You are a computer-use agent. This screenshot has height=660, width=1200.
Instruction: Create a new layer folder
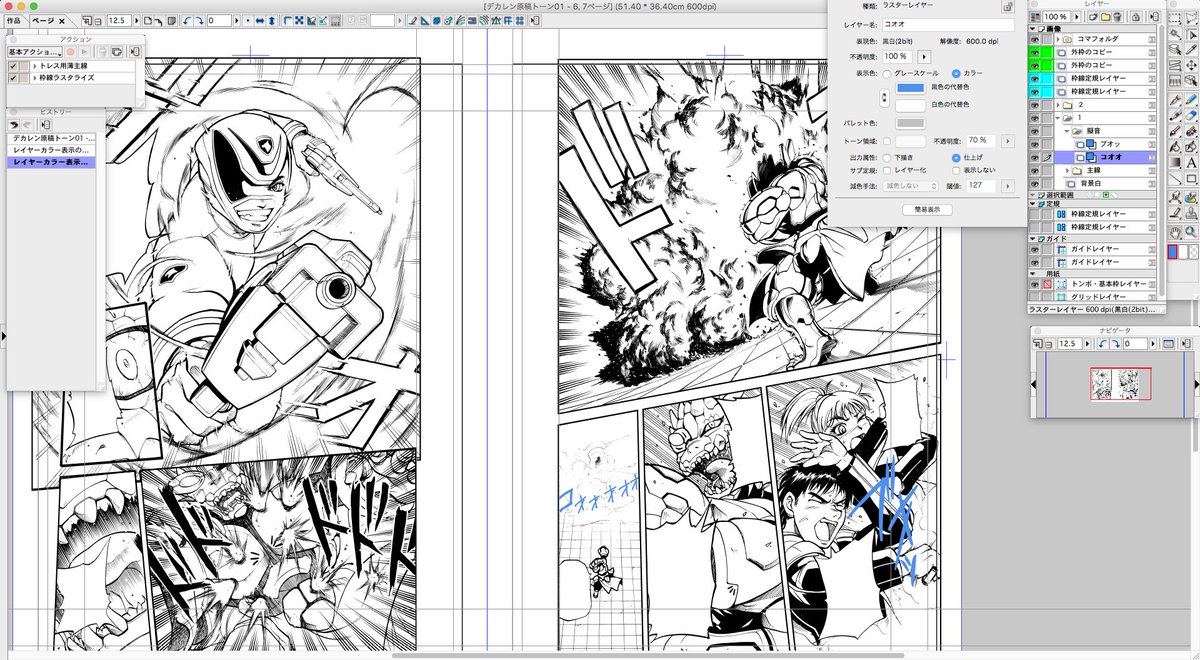click(x=1105, y=17)
